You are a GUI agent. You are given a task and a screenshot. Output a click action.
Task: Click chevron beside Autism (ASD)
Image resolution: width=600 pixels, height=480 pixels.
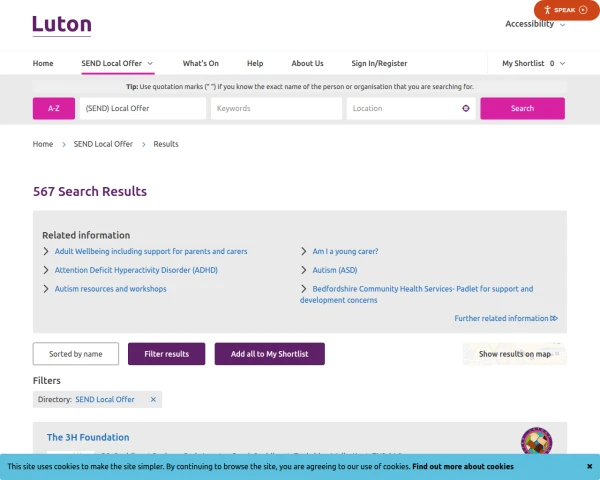tap(304, 270)
